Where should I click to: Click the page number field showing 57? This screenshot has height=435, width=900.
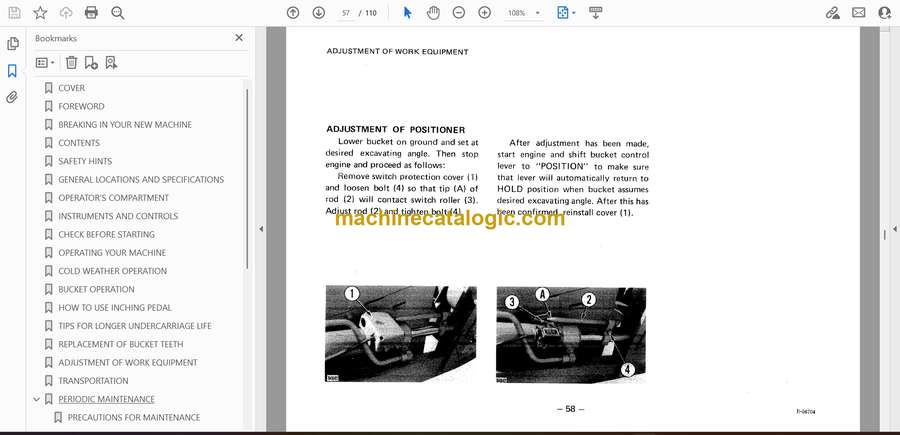tap(346, 13)
